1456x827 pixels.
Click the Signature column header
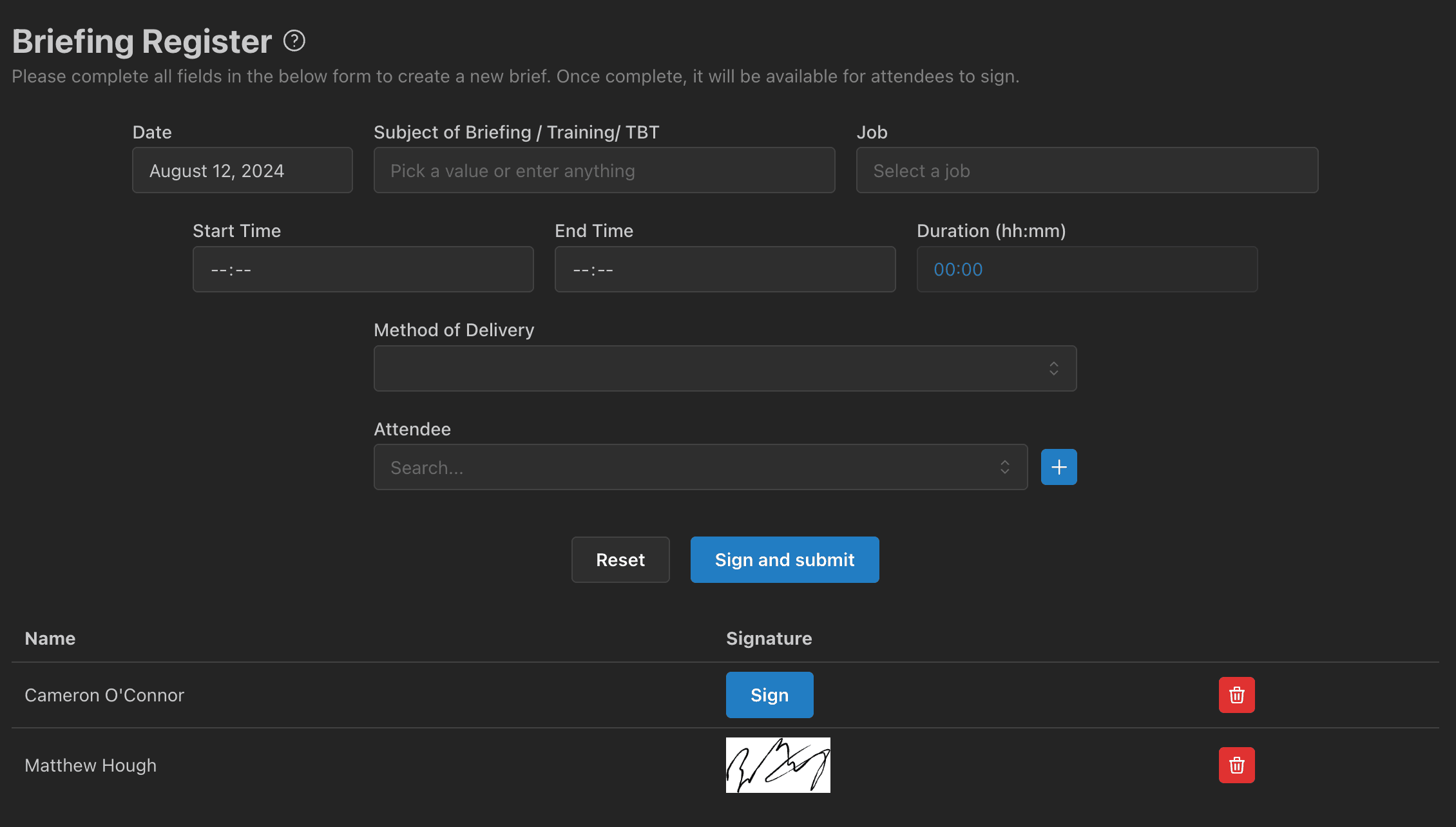pos(769,638)
